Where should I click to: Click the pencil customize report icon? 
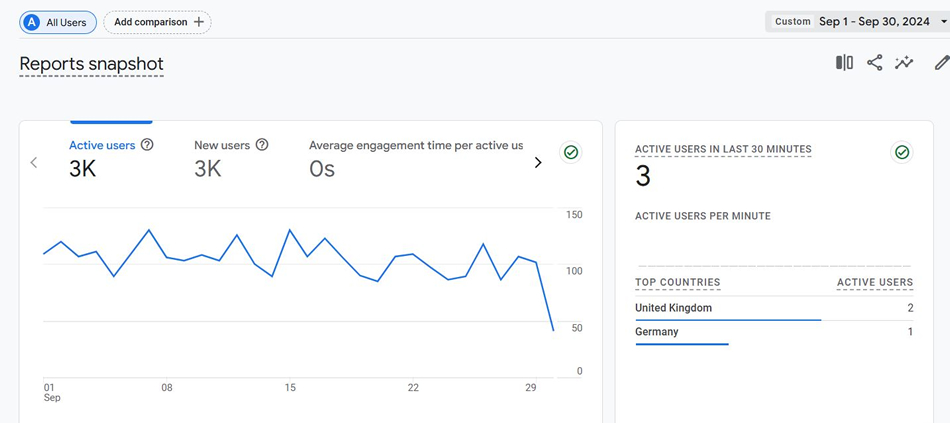pyautogui.click(x=942, y=62)
